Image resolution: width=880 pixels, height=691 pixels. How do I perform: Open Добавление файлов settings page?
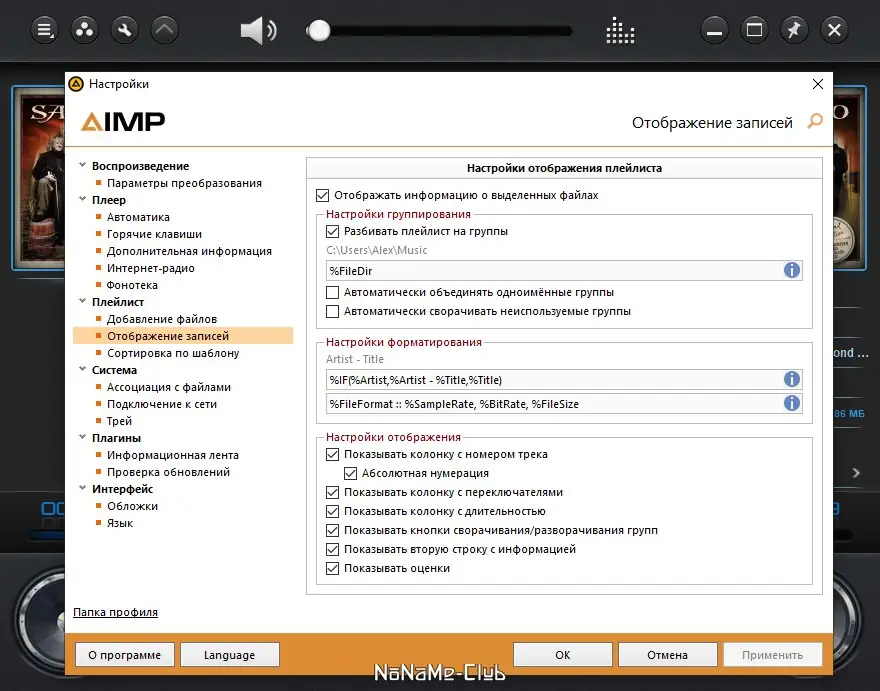(162, 319)
